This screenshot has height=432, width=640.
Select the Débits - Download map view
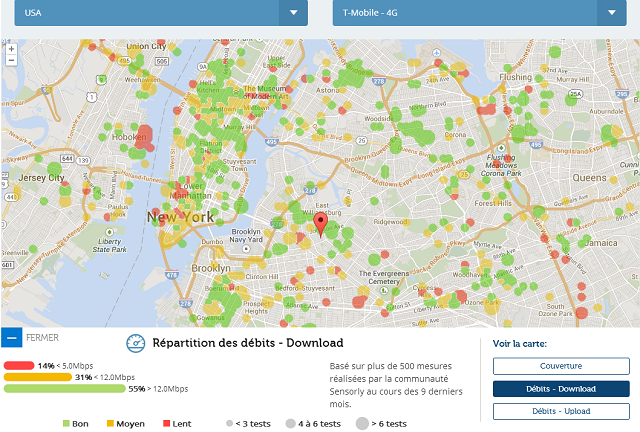pos(561,389)
